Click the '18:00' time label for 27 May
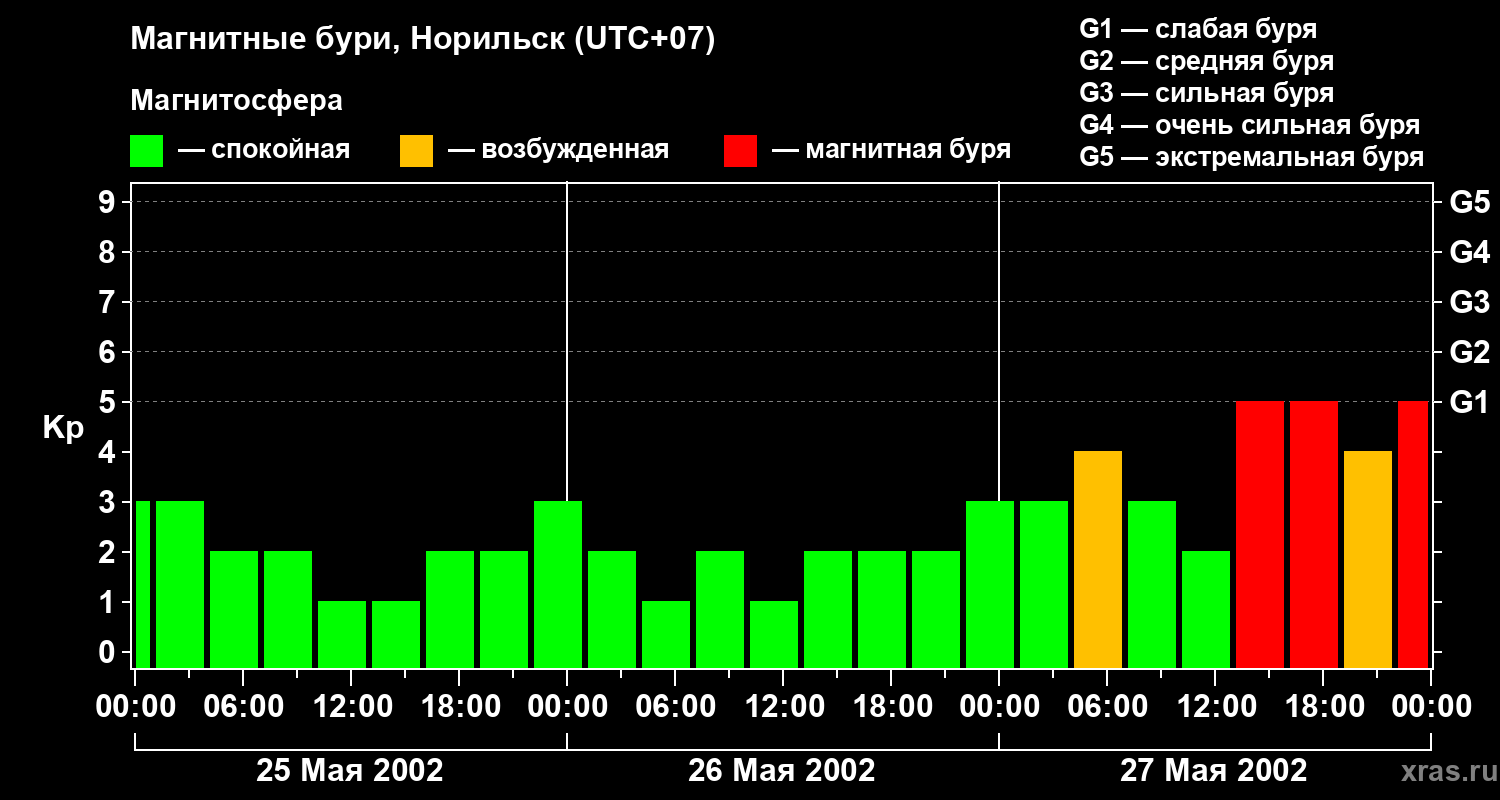Image resolution: width=1500 pixels, height=800 pixels. pos(1323,707)
